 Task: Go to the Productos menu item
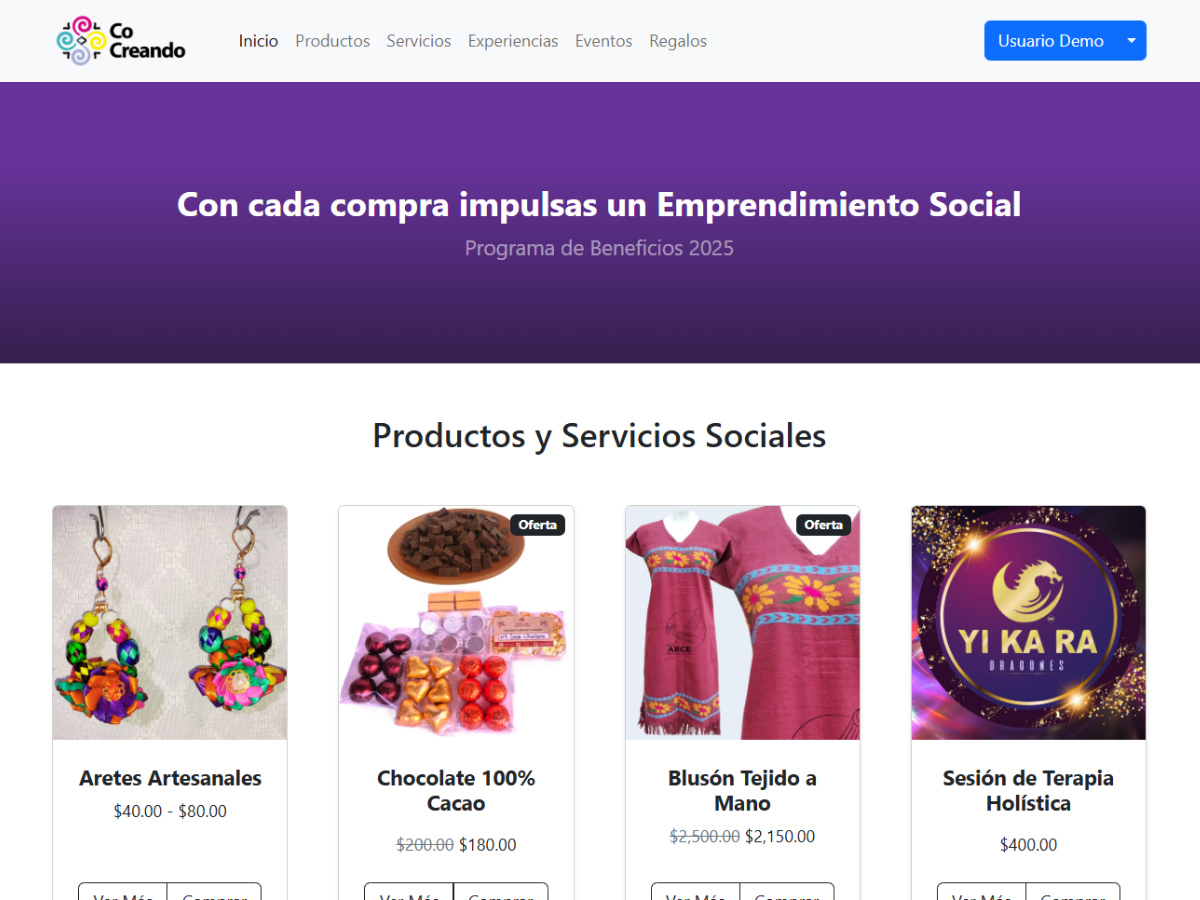(x=332, y=41)
